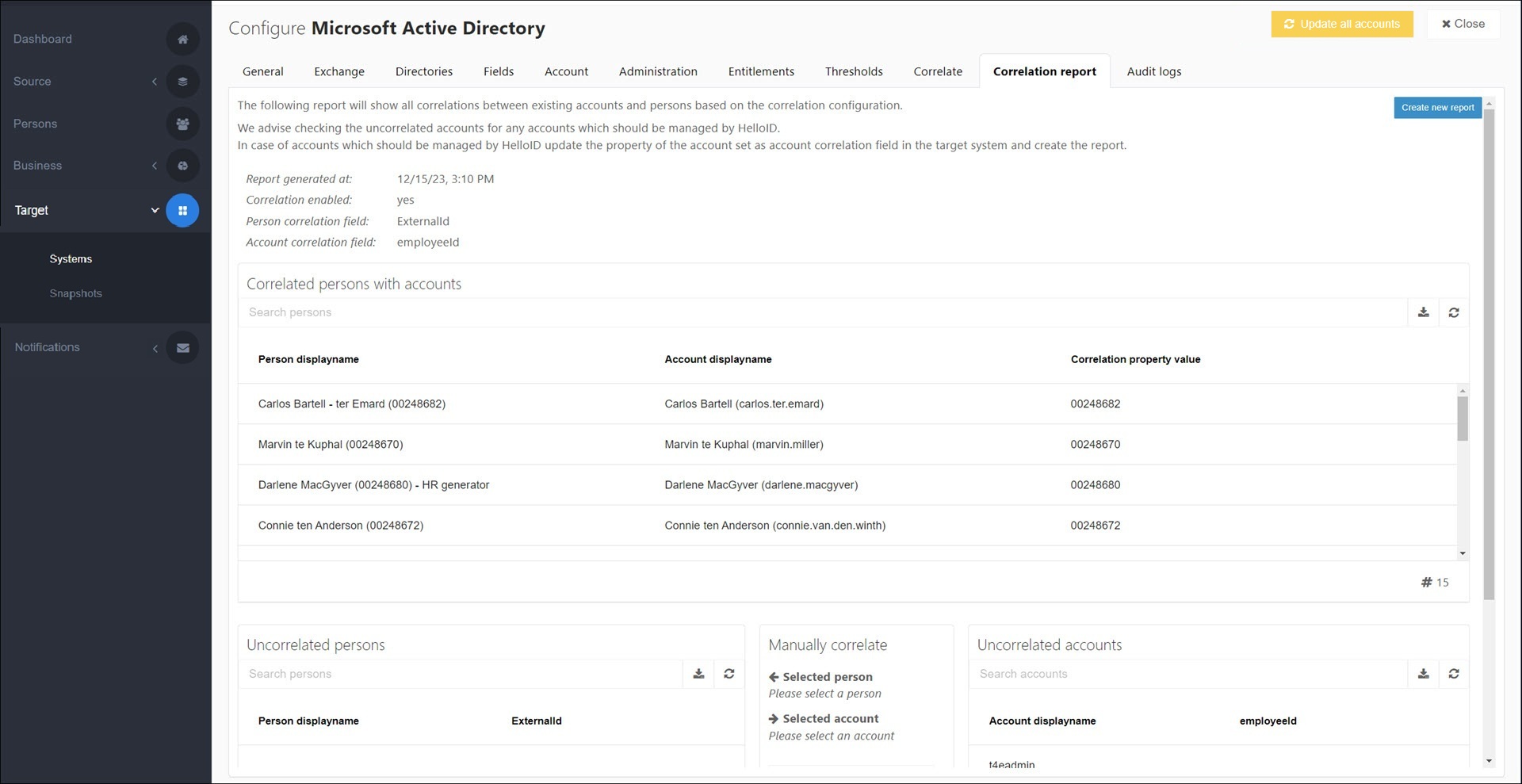Screen dimensions: 1522x784
Task: Open the Account tab
Action: coord(566,71)
